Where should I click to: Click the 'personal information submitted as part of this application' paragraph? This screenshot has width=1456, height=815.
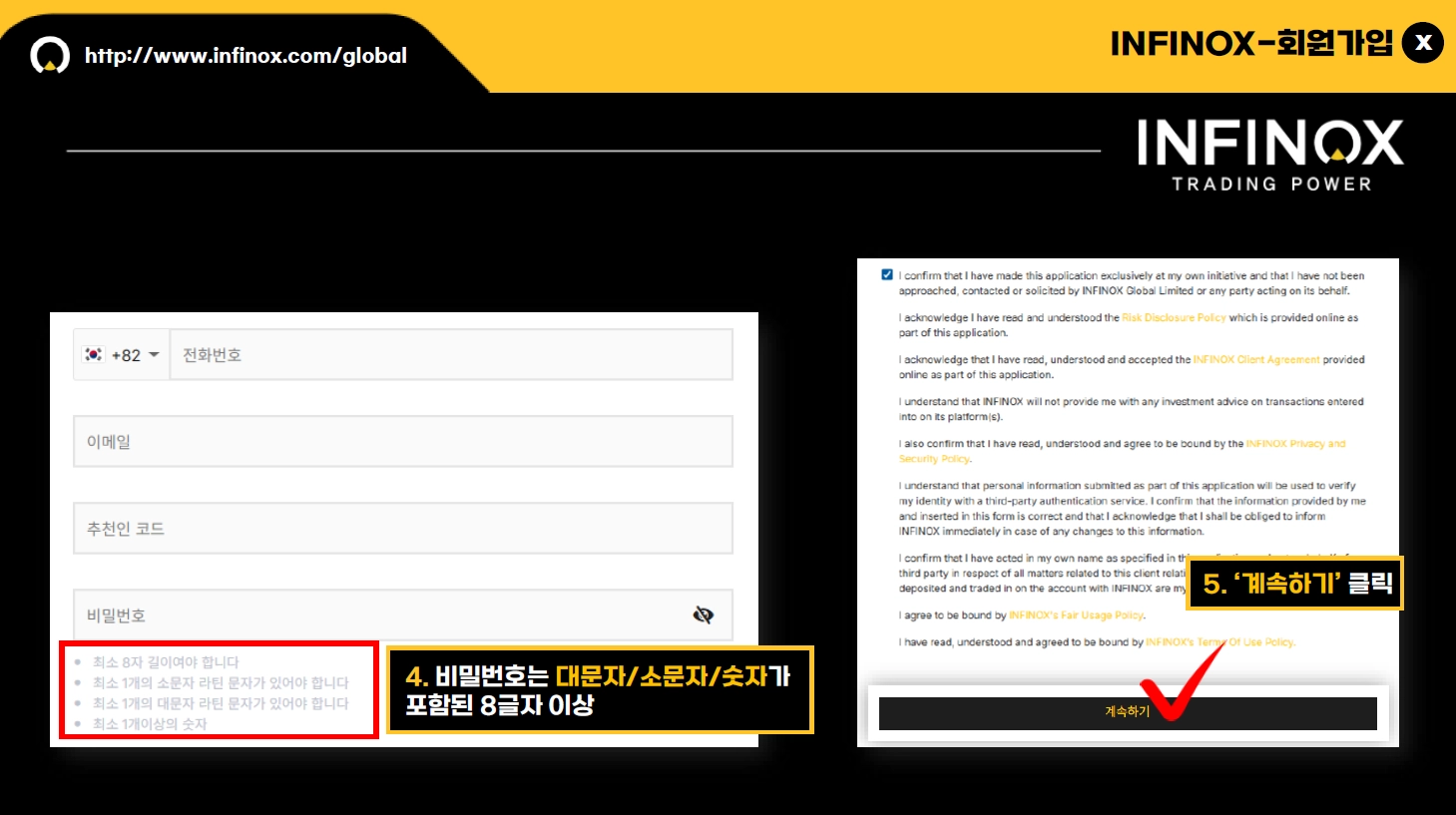click(1133, 509)
